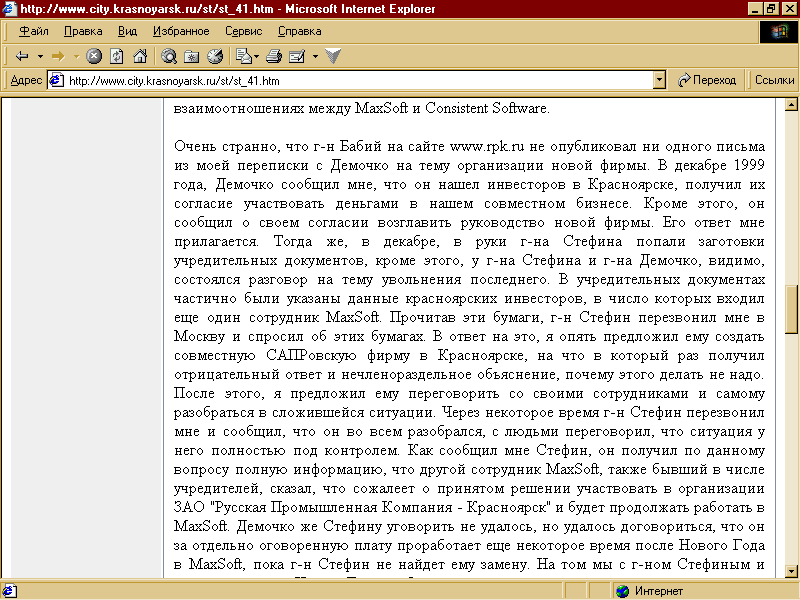Click the scrollbar up arrow
The width and height of the screenshot is (800, 600).
(x=791, y=105)
